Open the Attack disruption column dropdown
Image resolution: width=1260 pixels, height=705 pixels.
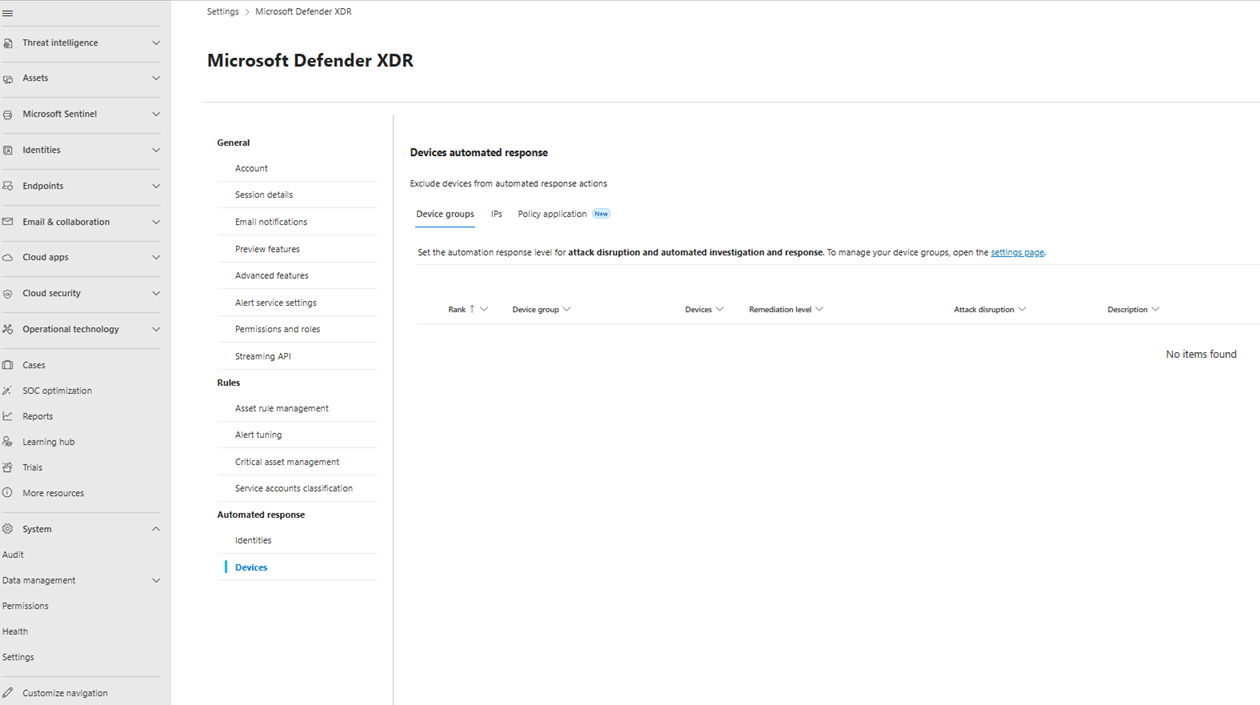(x=1022, y=310)
